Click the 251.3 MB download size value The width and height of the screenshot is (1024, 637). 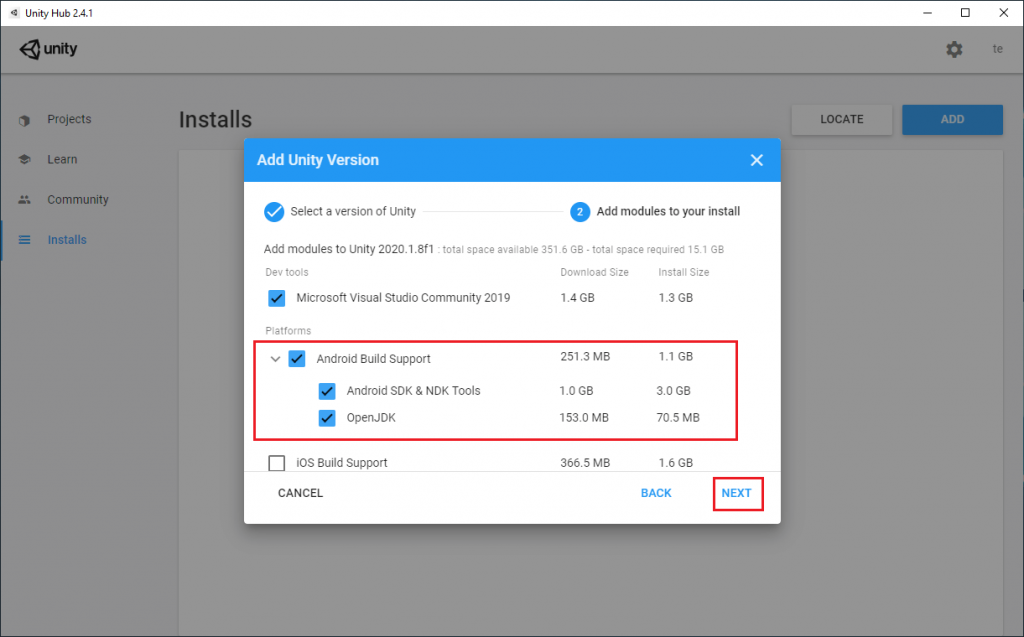pyautogui.click(x=585, y=357)
